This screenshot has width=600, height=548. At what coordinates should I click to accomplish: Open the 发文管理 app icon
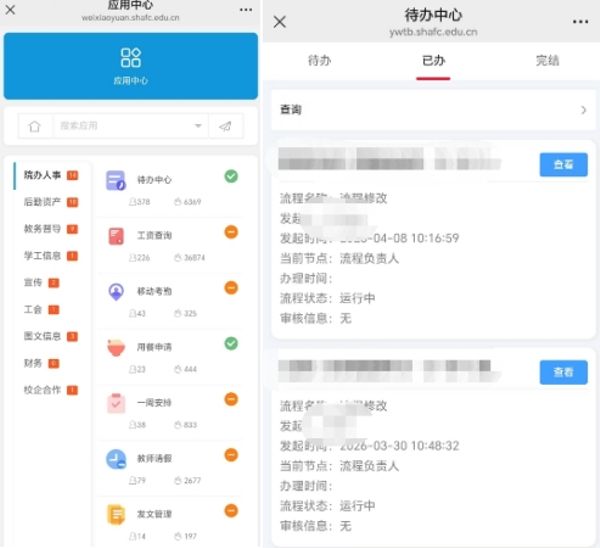pyautogui.click(x=116, y=514)
